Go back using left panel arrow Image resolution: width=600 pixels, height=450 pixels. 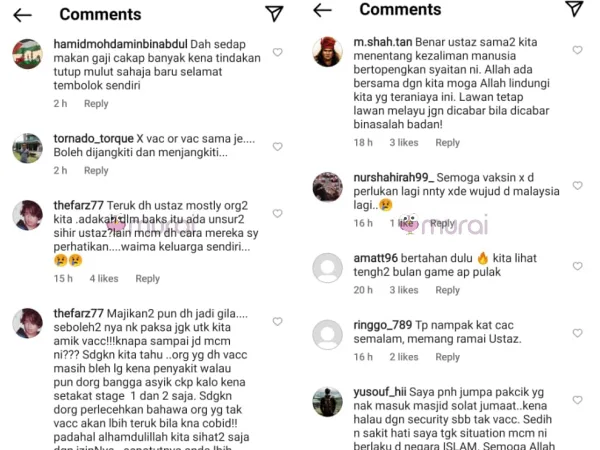pos(22,15)
